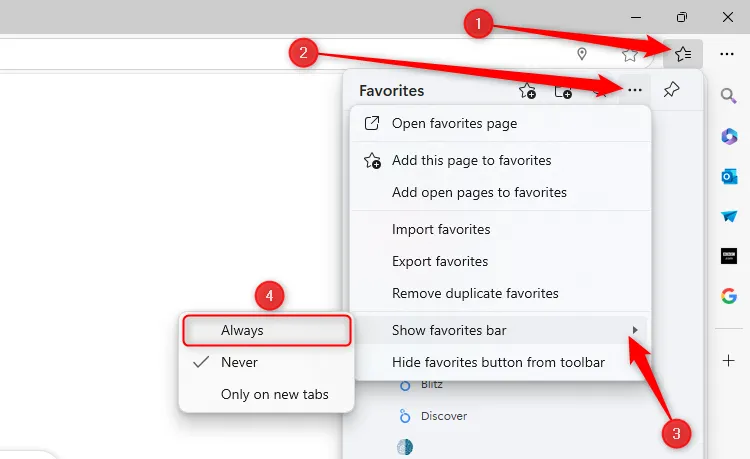This screenshot has height=459, width=750.
Task: Click the add-folder icon in Favorites header
Action: pyautogui.click(x=564, y=91)
